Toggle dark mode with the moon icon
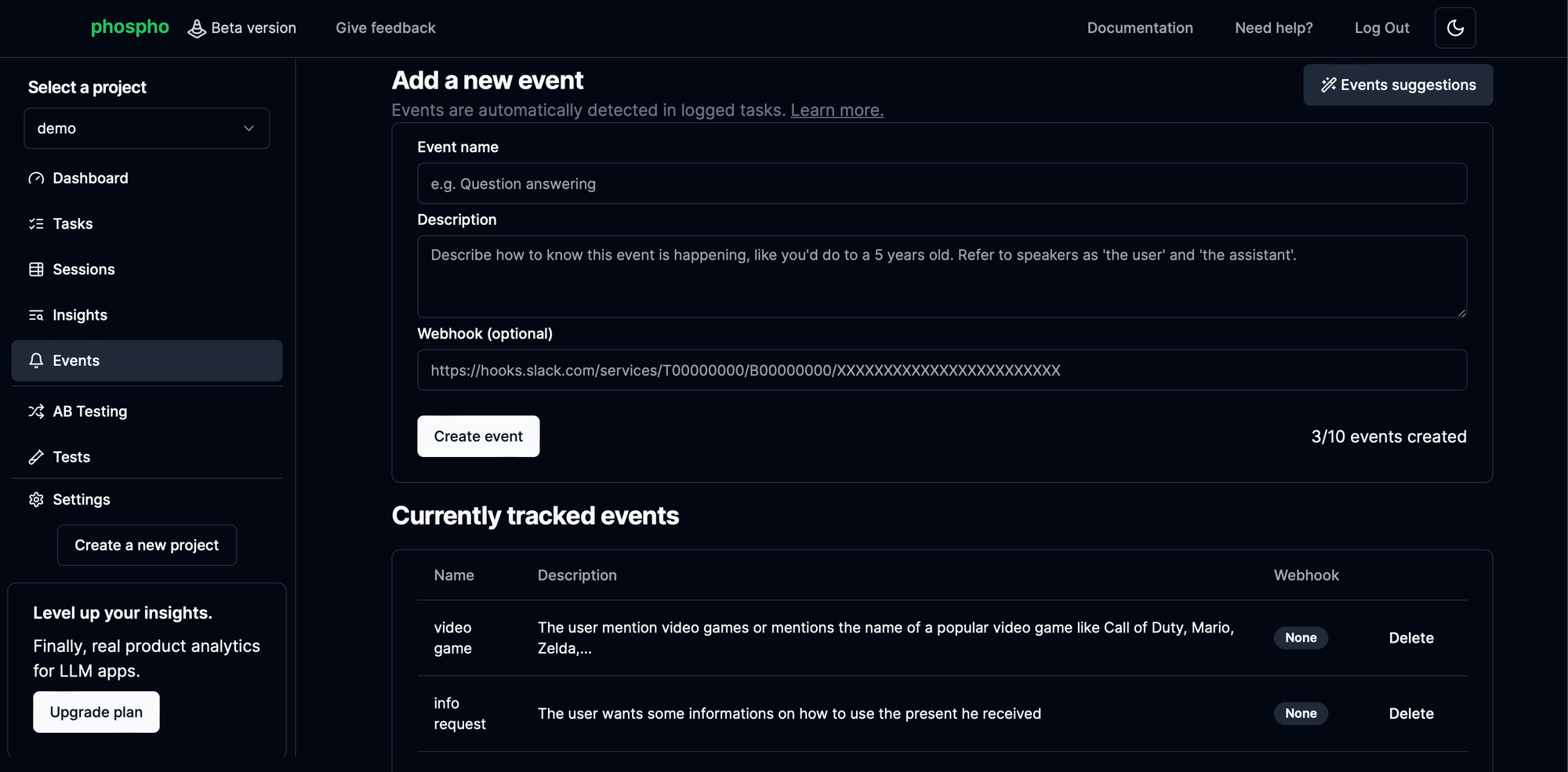 point(1455,28)
